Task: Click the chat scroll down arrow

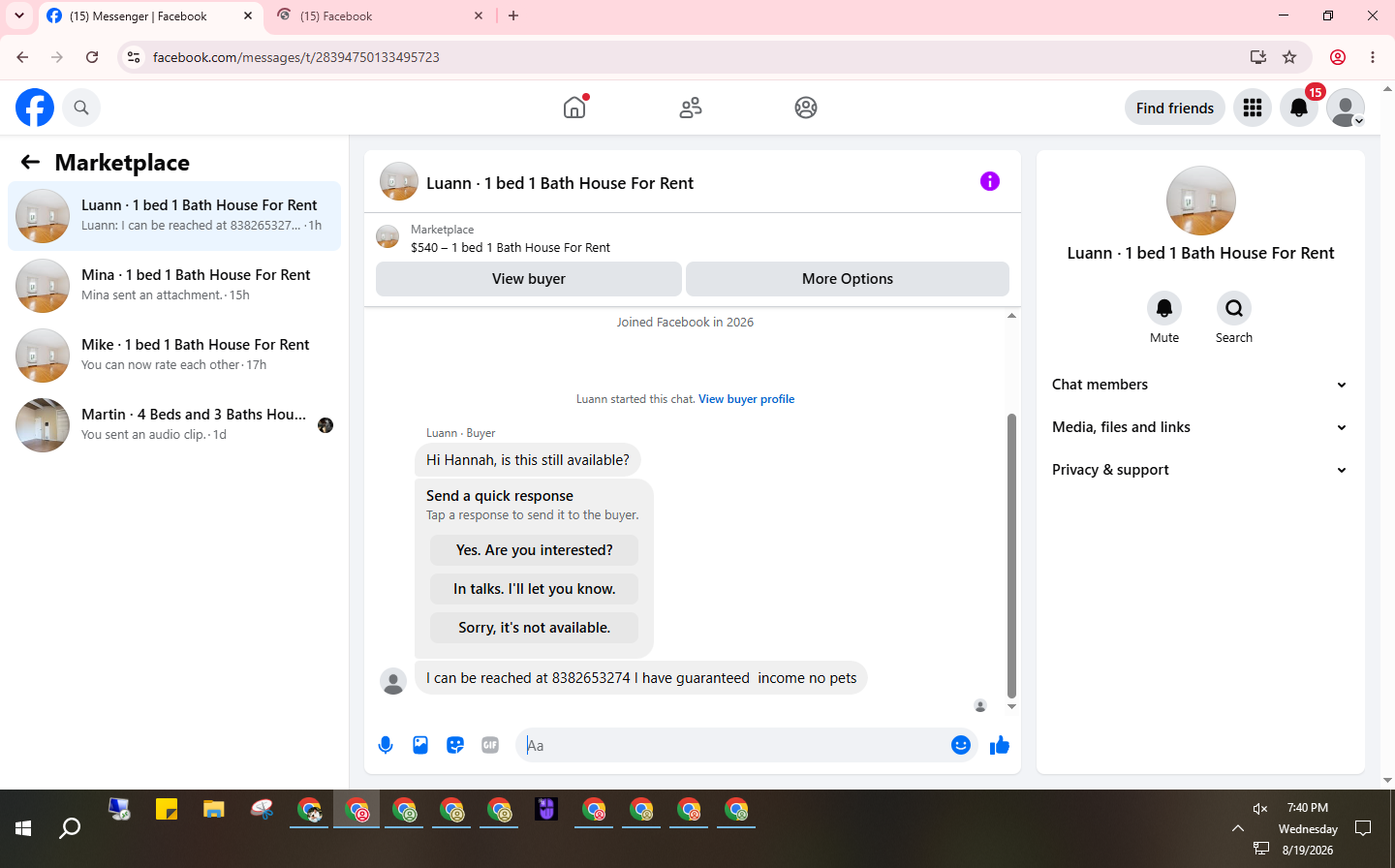Action: (x=1011, y=707)
